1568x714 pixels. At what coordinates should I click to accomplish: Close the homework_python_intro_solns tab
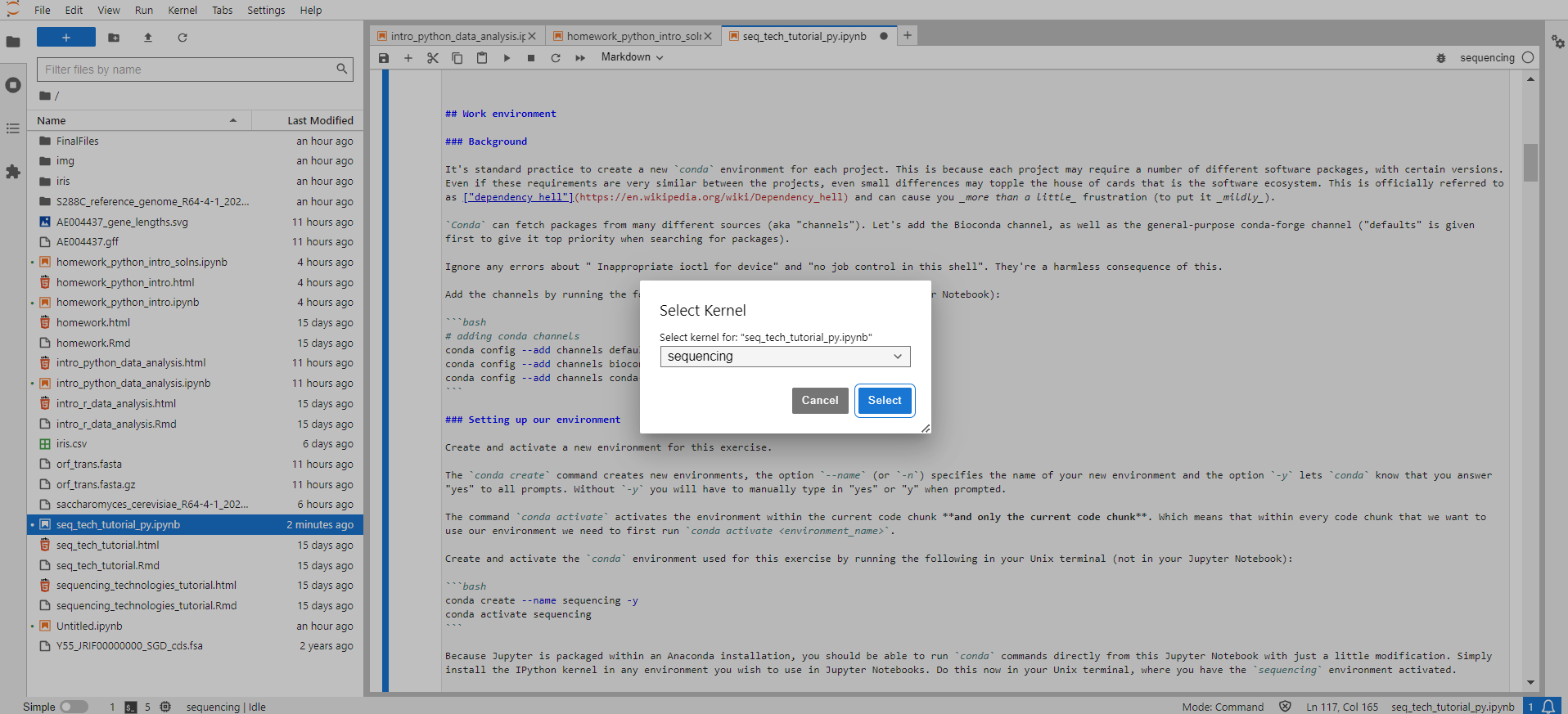708,36
